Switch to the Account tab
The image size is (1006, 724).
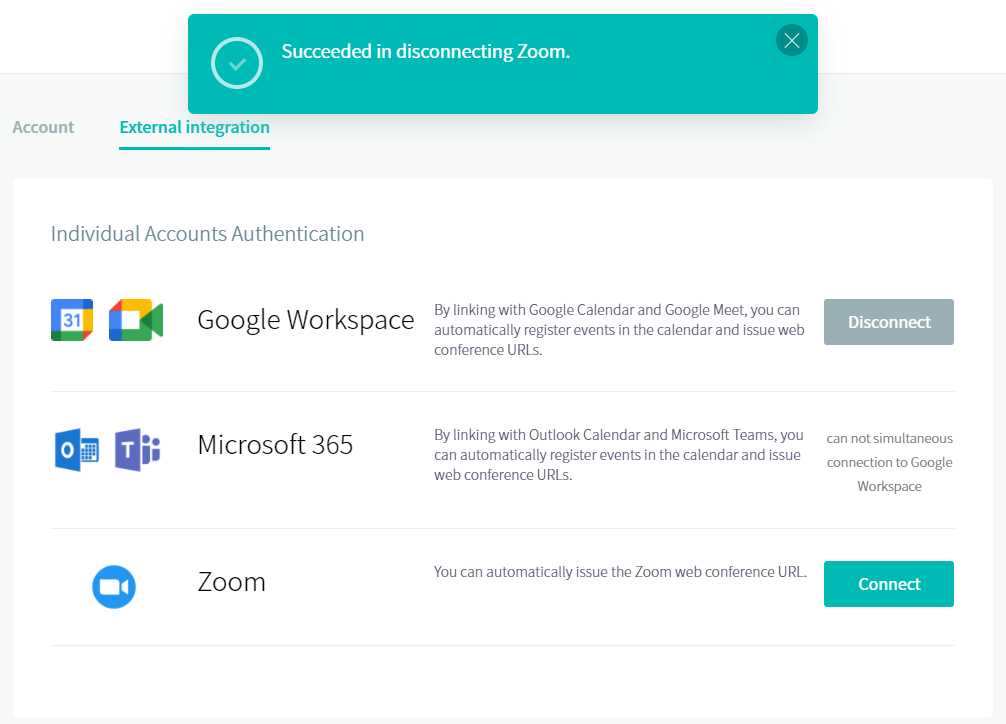[x=43, y=127]
